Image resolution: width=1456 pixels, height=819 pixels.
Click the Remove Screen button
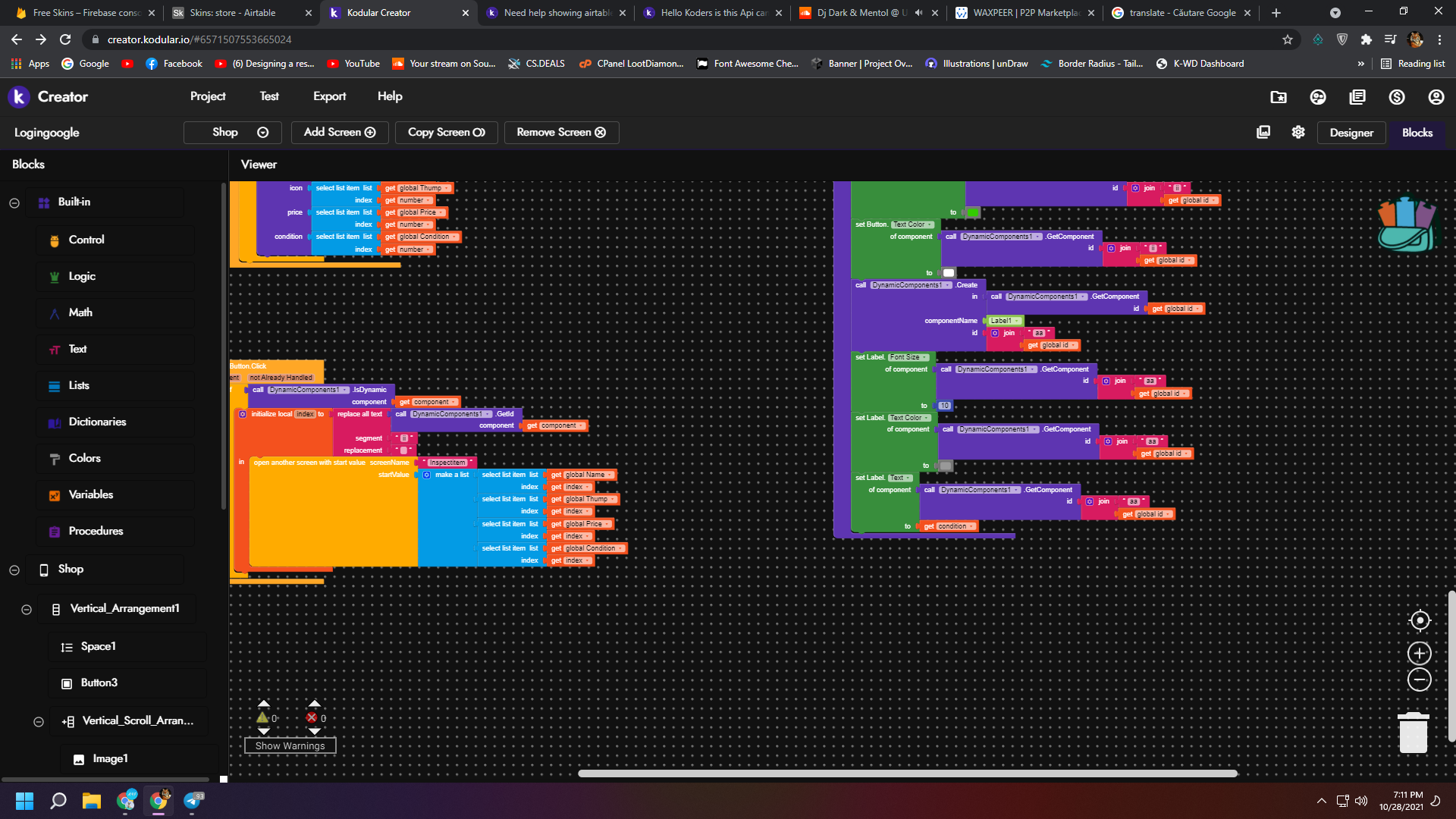coord(561,132)
